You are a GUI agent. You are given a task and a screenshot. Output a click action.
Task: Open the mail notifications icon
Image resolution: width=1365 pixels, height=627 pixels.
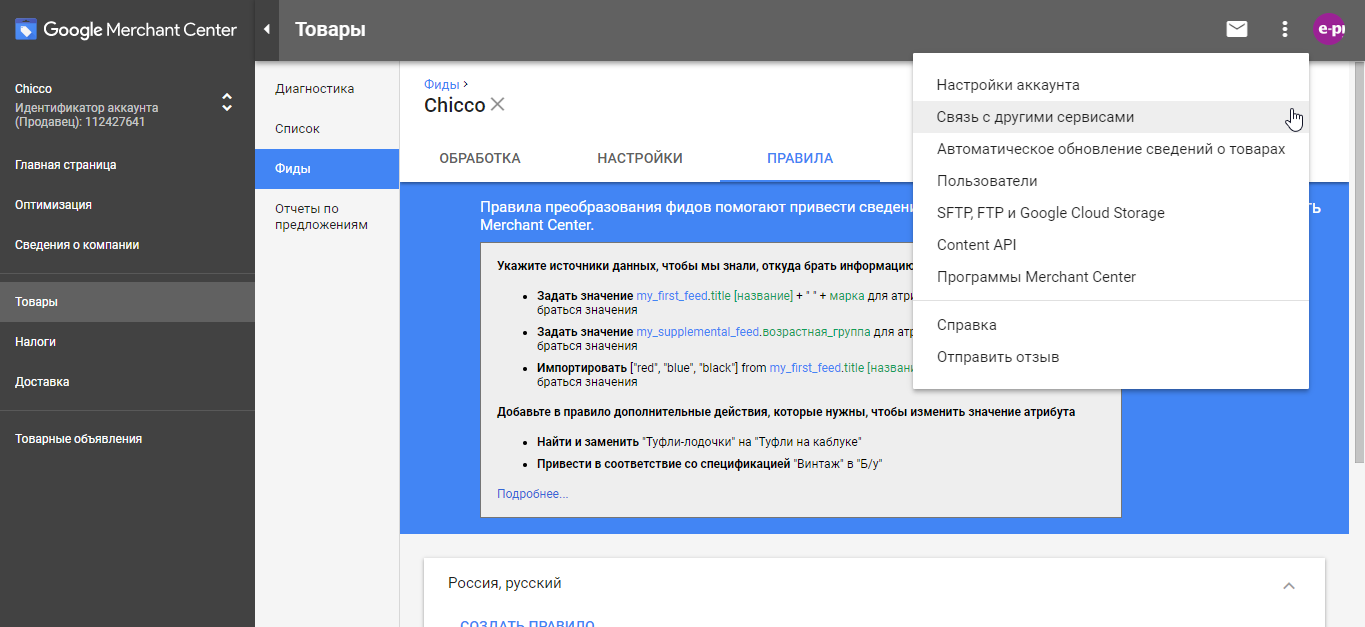point(1237,29)
